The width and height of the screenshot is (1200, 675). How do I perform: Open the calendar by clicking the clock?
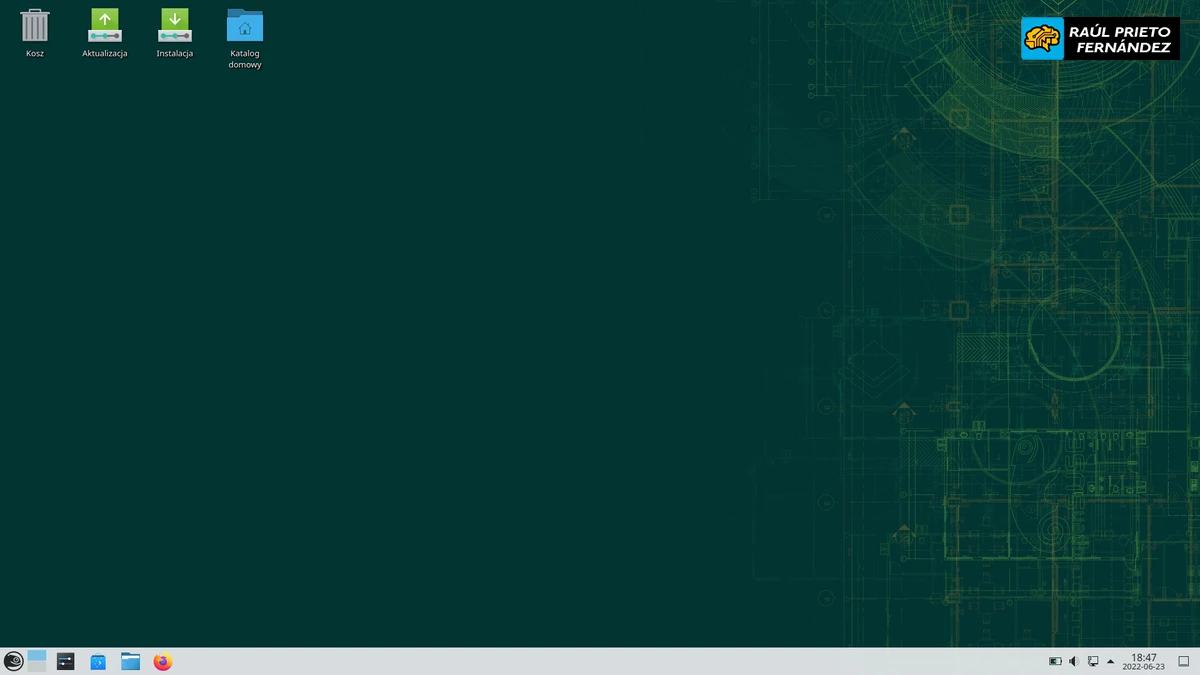click(x=1143, y=661)
